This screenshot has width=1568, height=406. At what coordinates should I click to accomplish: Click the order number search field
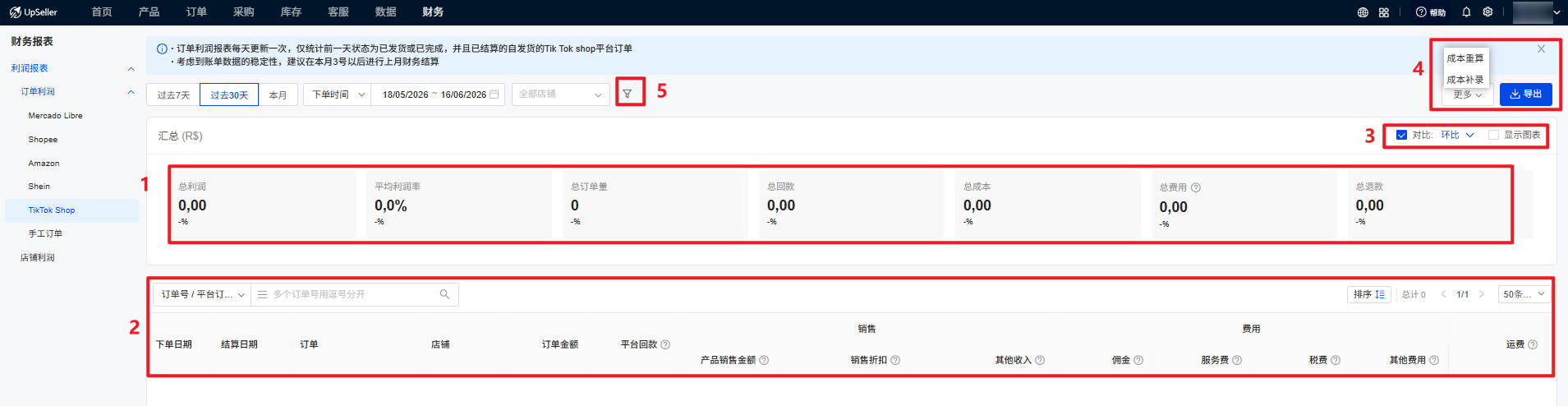[353, 294]
